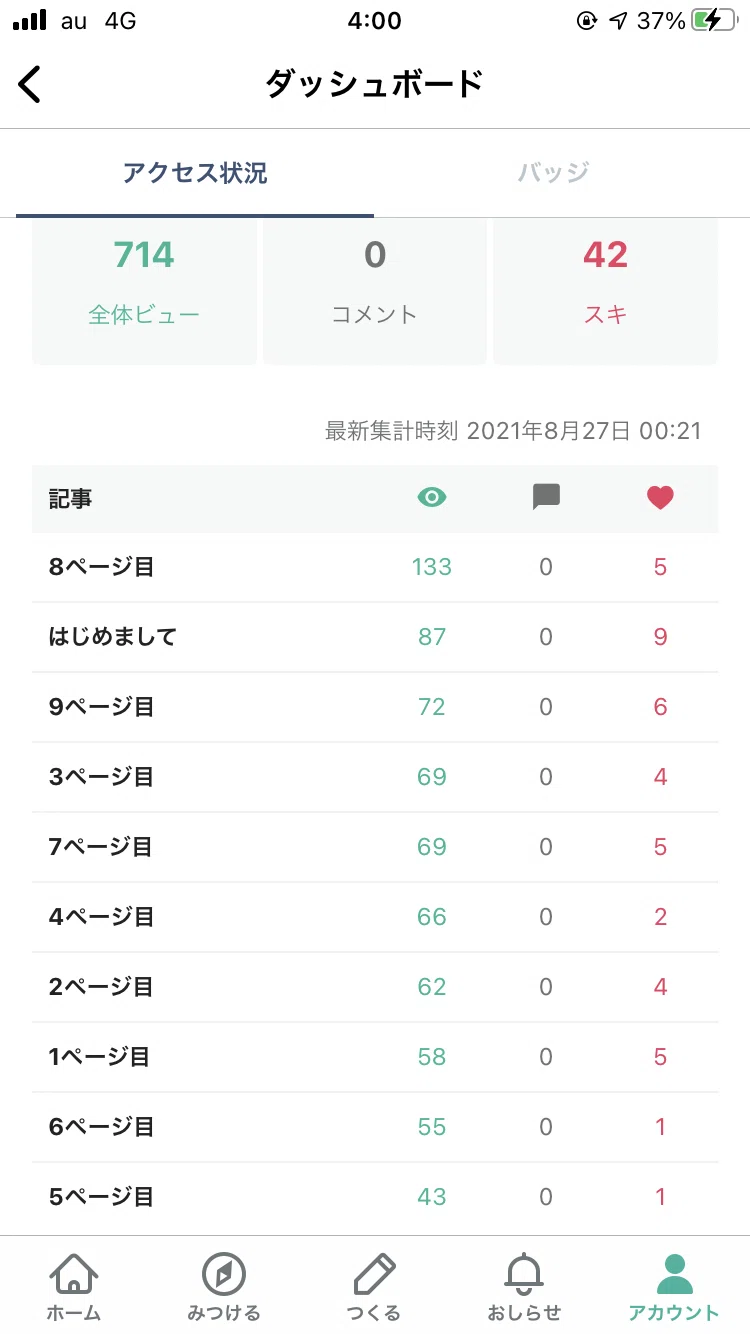Screen dimensions: 750x1334
Task: Tap the back arrow icon
Action: tap(30, 84)
